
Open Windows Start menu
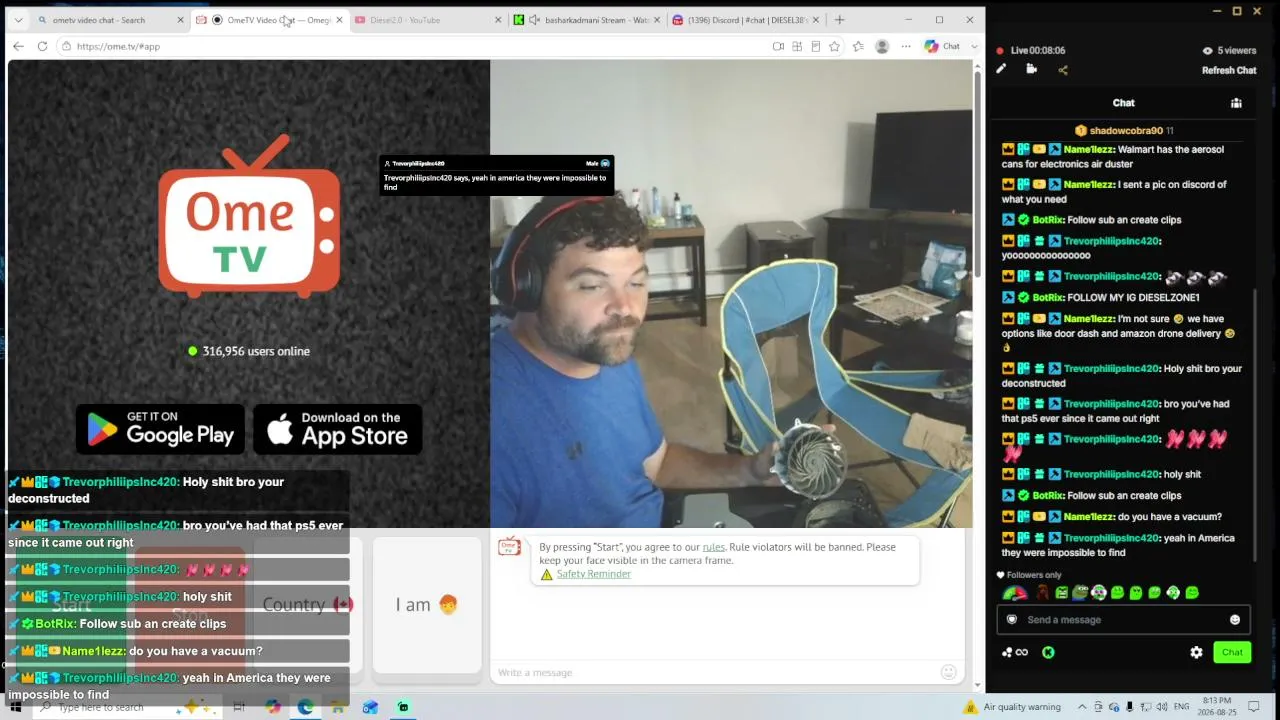[x=15, y=707]
